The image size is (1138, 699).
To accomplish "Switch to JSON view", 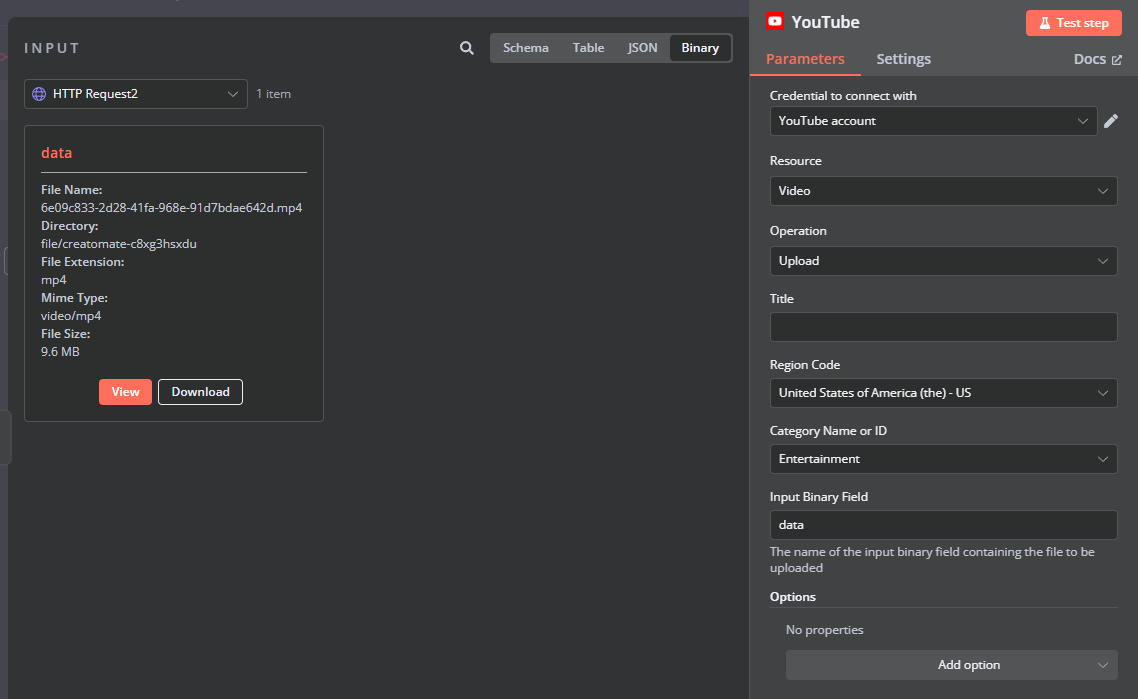I will tap(642, 48).
